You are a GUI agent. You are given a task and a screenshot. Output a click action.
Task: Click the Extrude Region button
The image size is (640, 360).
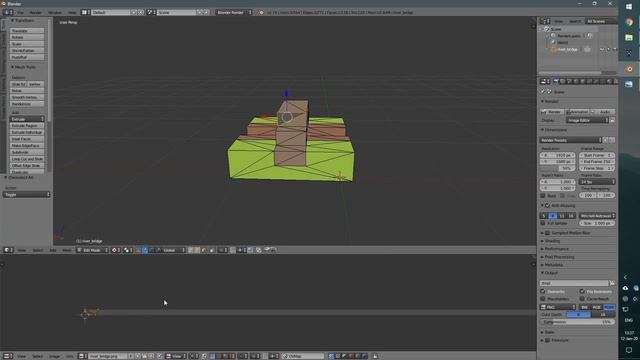27,126
